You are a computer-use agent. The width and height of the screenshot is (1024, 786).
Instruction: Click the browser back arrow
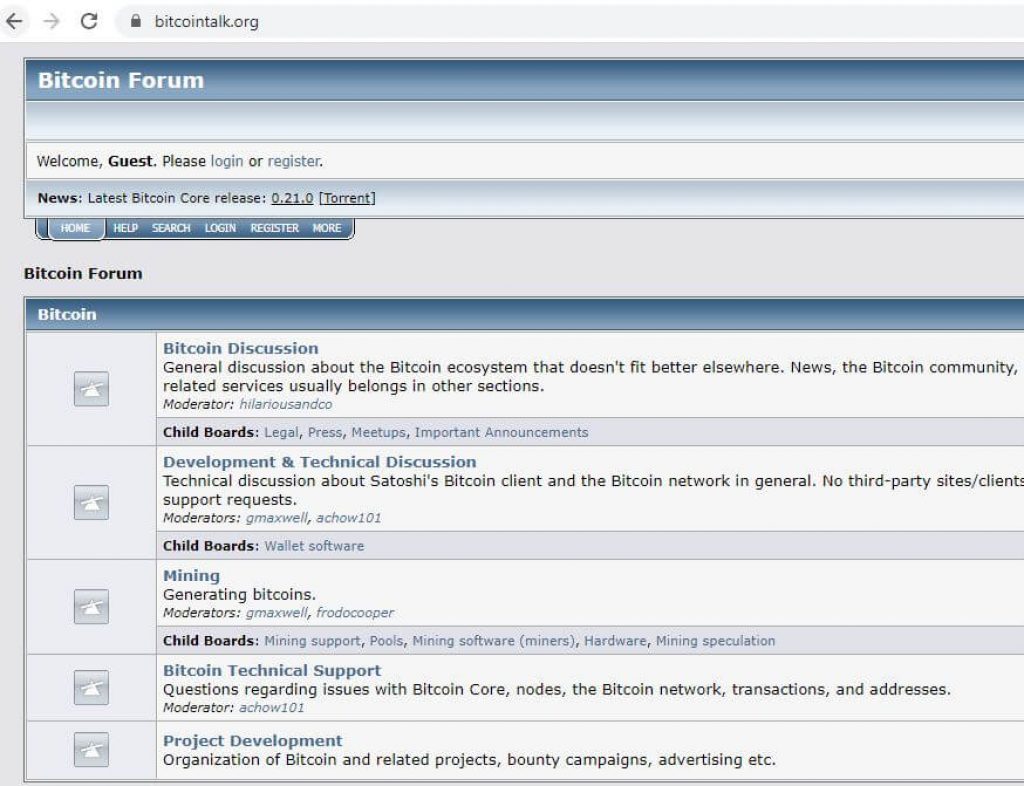[x=14, y=21]
